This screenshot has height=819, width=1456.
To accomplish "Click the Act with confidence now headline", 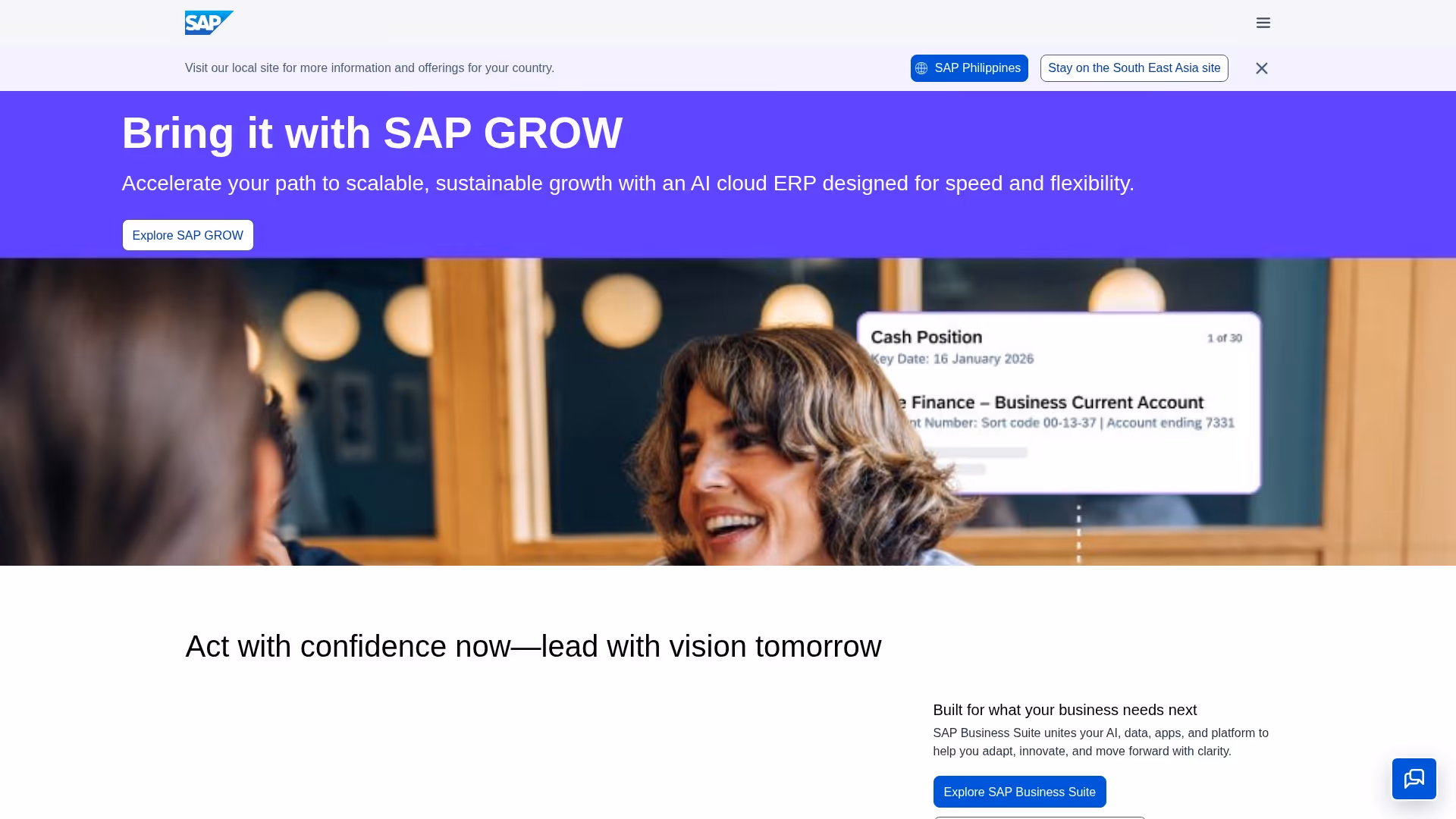I will tap(532, 646).
